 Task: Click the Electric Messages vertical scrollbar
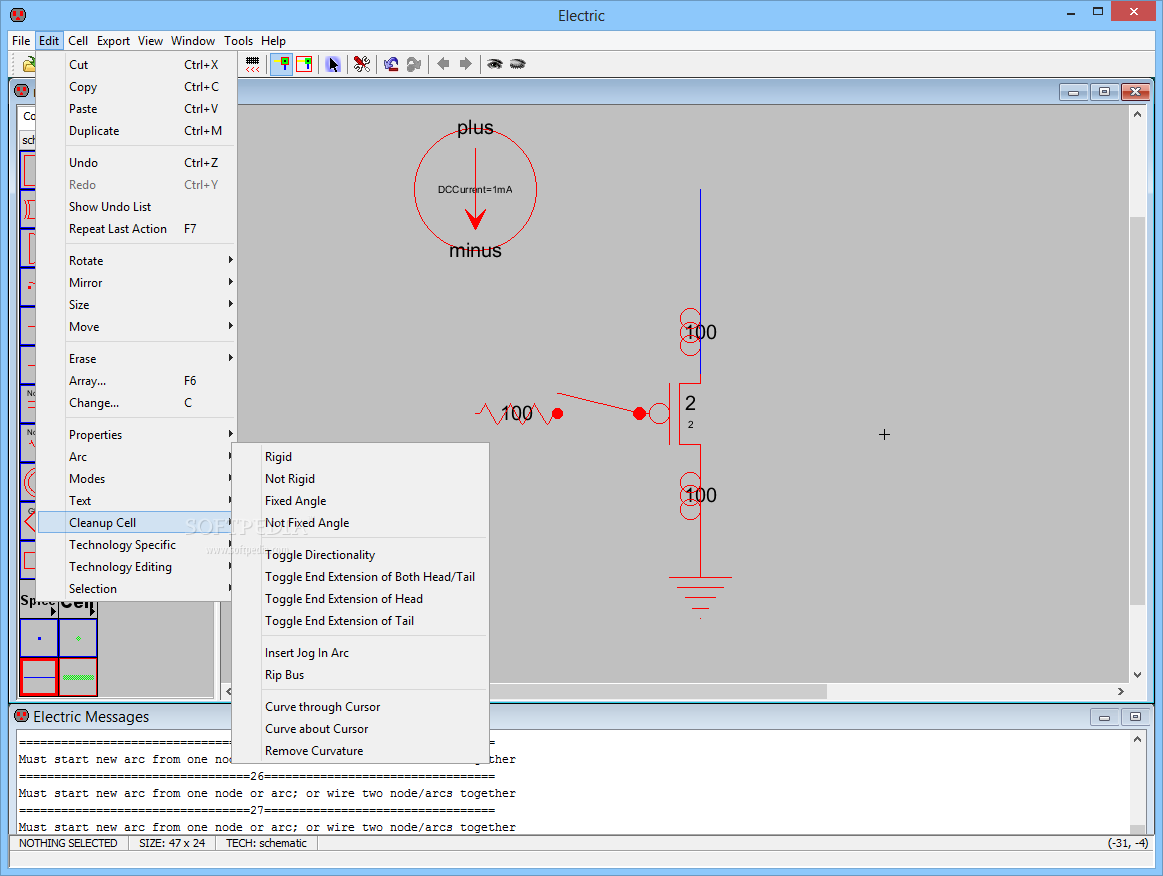click(1137, 782)
